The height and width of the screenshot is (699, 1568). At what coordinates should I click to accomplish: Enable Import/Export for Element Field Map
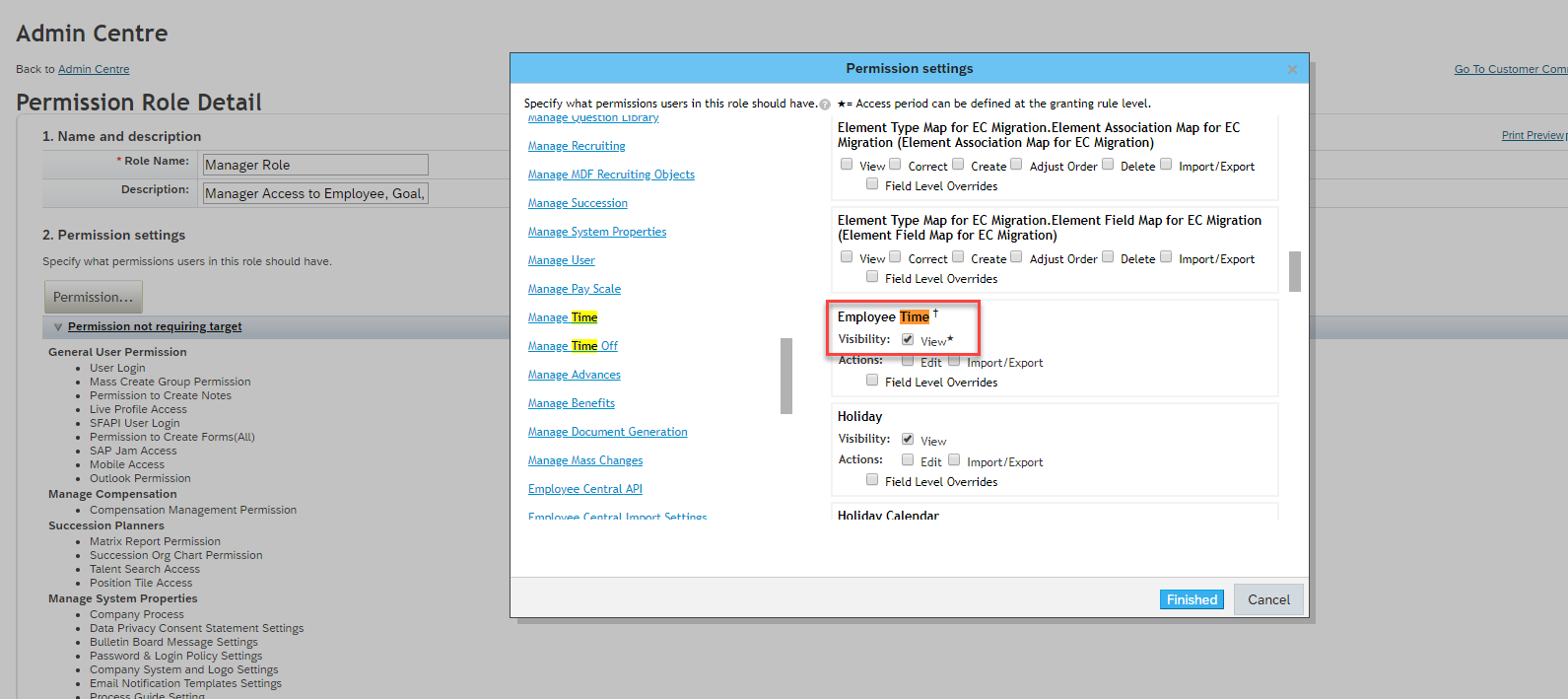point(1166,257)
